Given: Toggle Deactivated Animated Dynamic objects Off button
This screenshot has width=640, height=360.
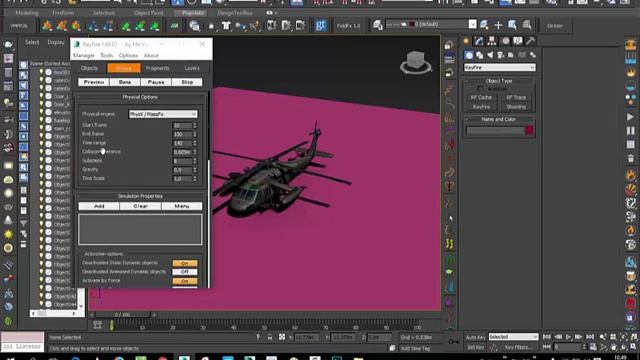Looking at the screenshot, I should point(184,272).
